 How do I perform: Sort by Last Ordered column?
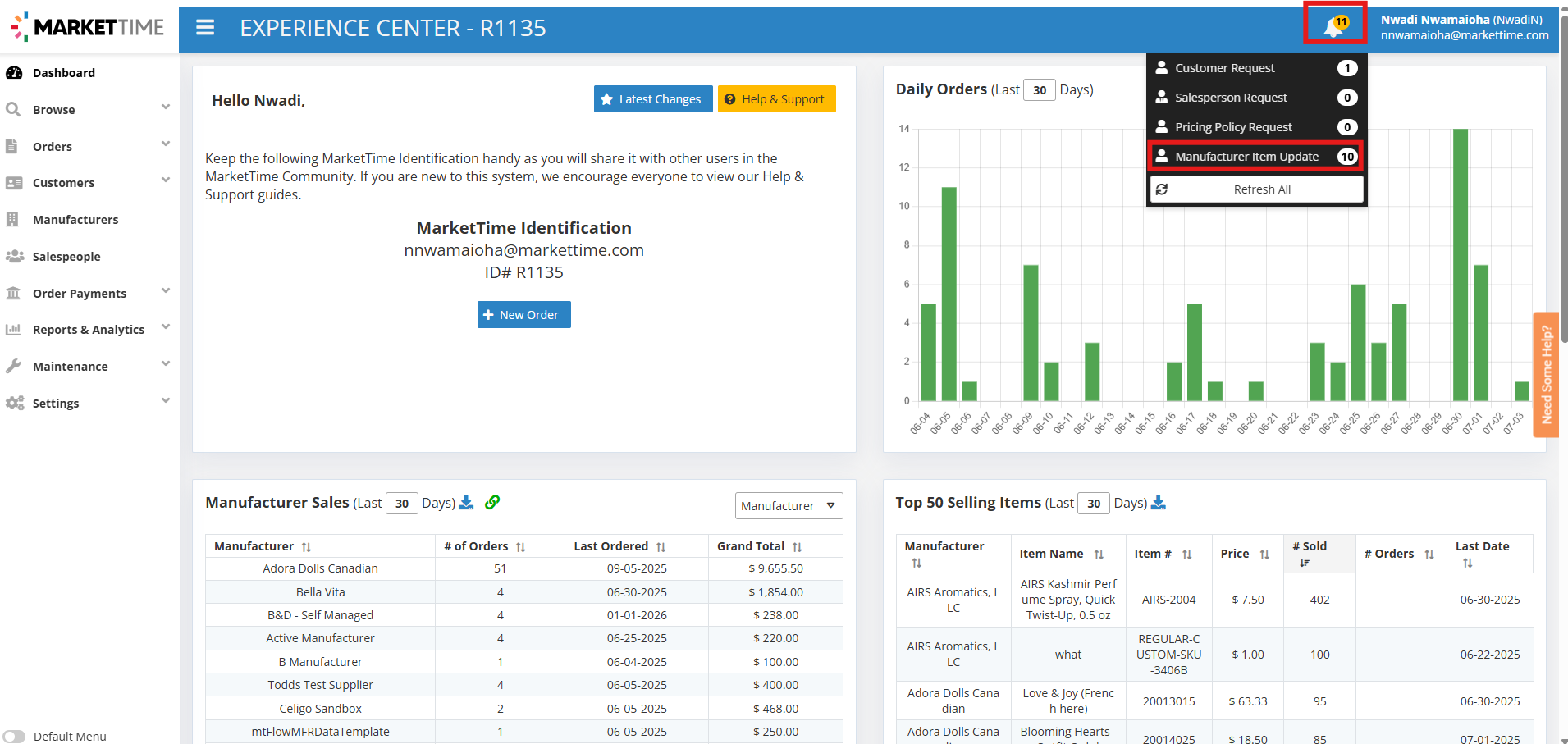[661, 547]
